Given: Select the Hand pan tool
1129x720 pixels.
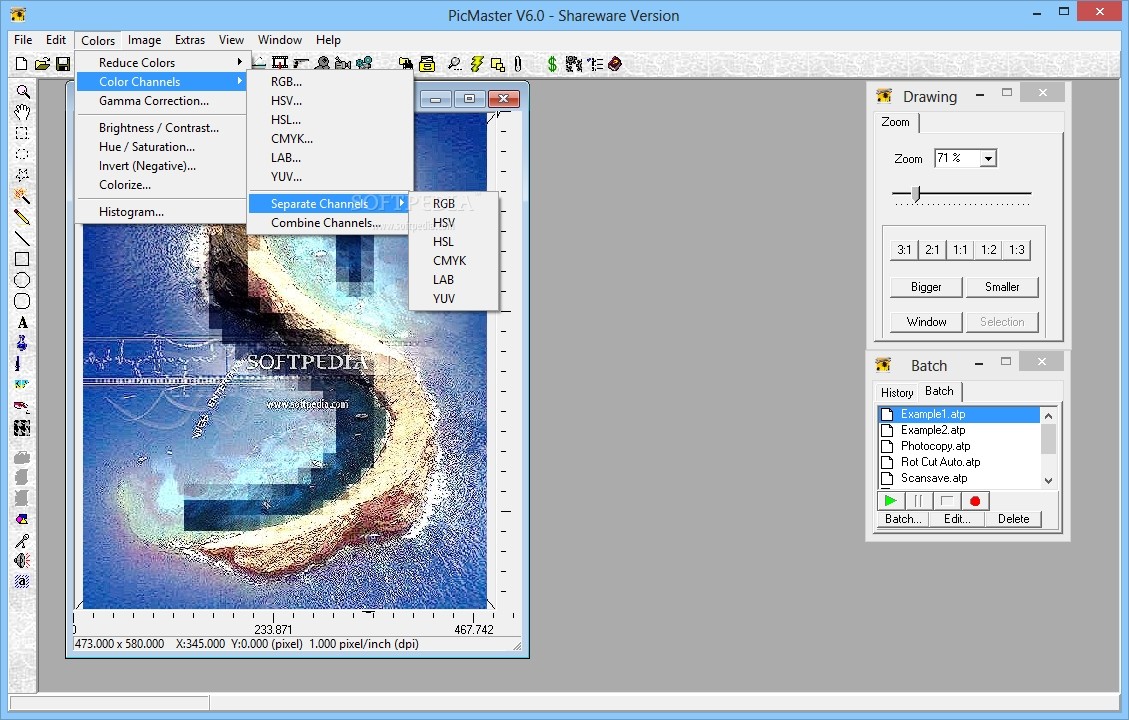Looking at the screenshot, I should (22, 112).
